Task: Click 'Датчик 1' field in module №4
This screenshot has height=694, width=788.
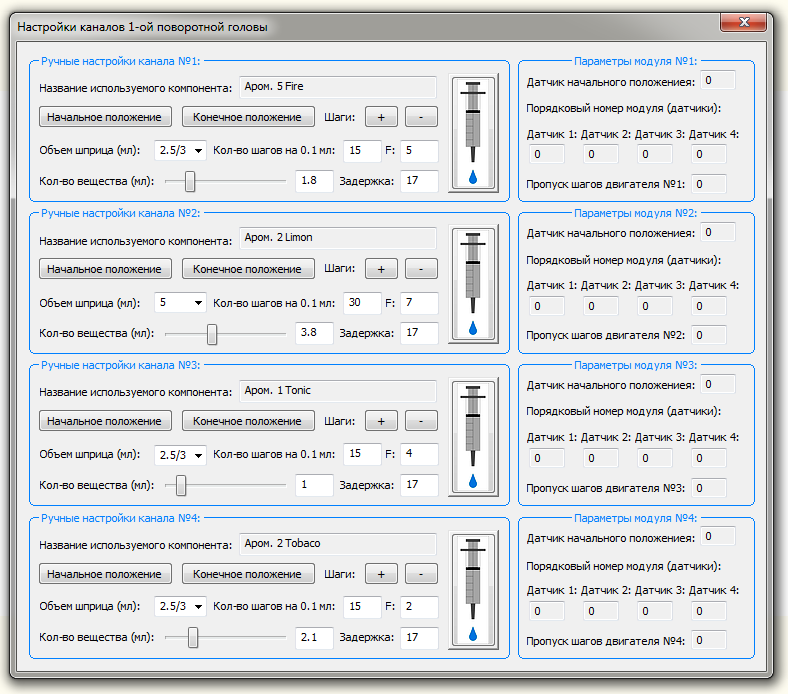Action: tap(547, 611)
